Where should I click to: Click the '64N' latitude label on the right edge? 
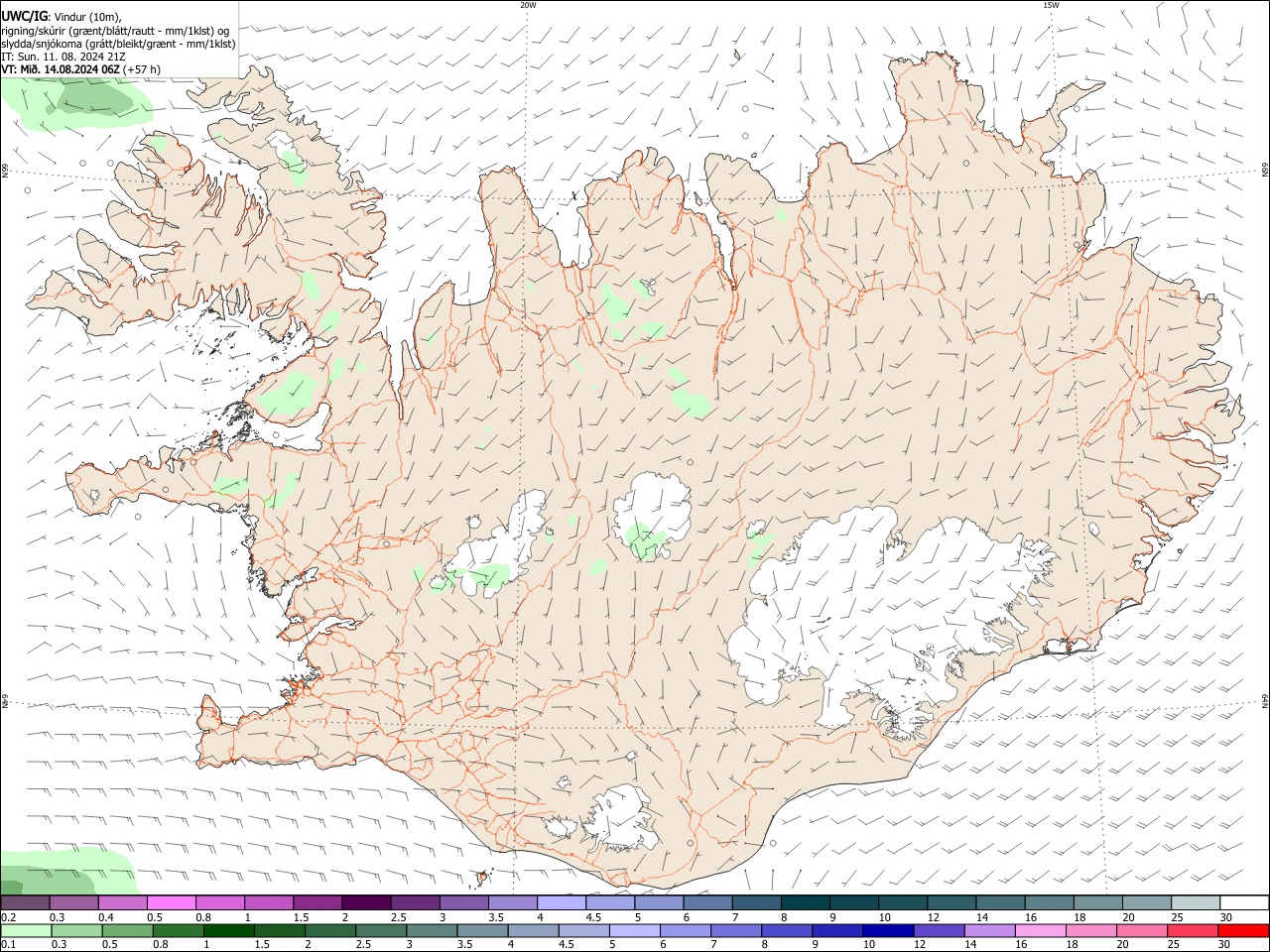pos(1265,700)
